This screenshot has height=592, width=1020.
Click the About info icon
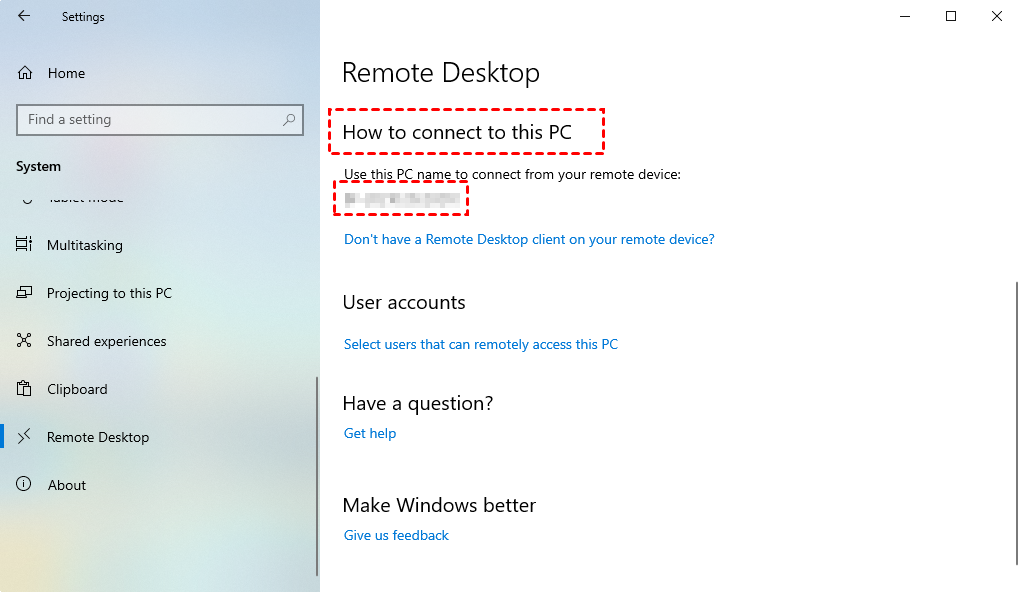pos(22,484)
